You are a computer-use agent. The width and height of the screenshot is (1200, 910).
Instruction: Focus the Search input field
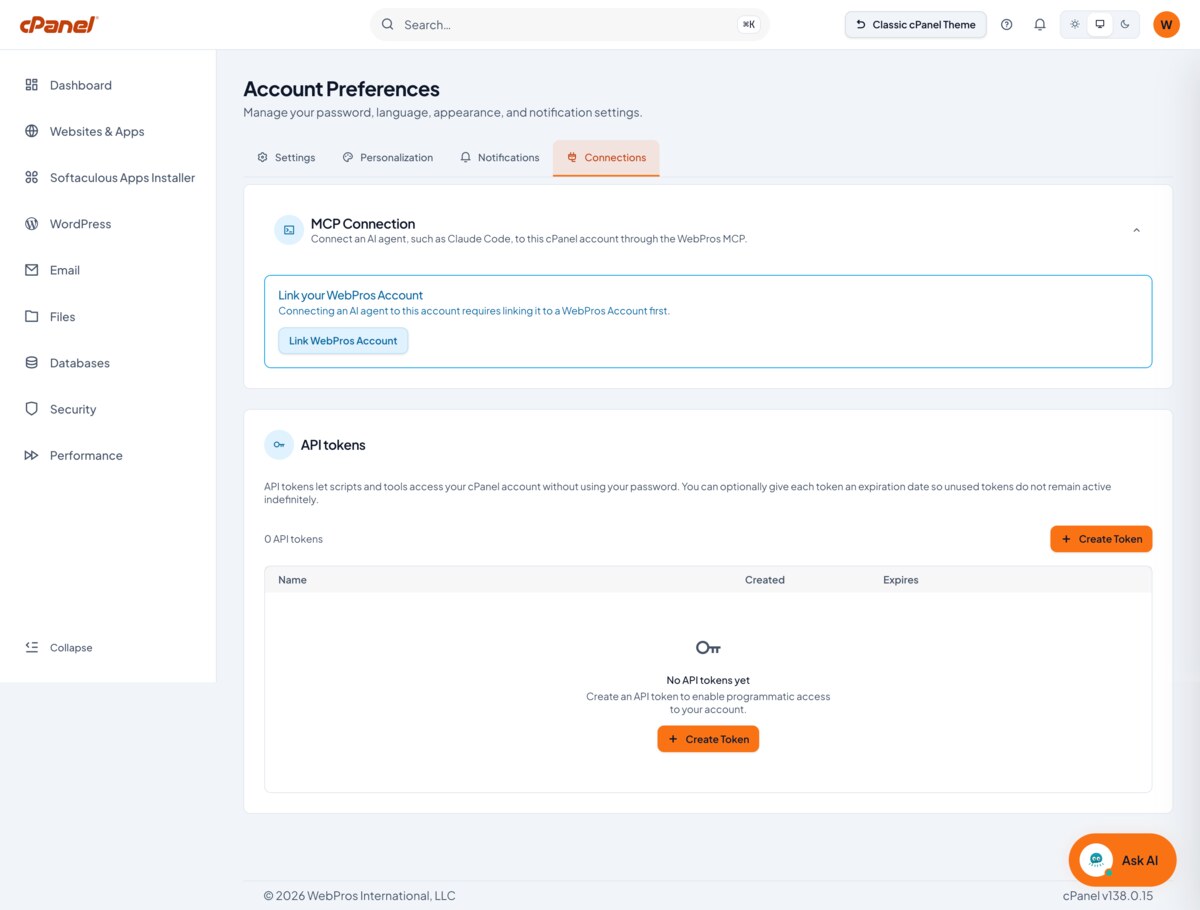coord(570,25)
